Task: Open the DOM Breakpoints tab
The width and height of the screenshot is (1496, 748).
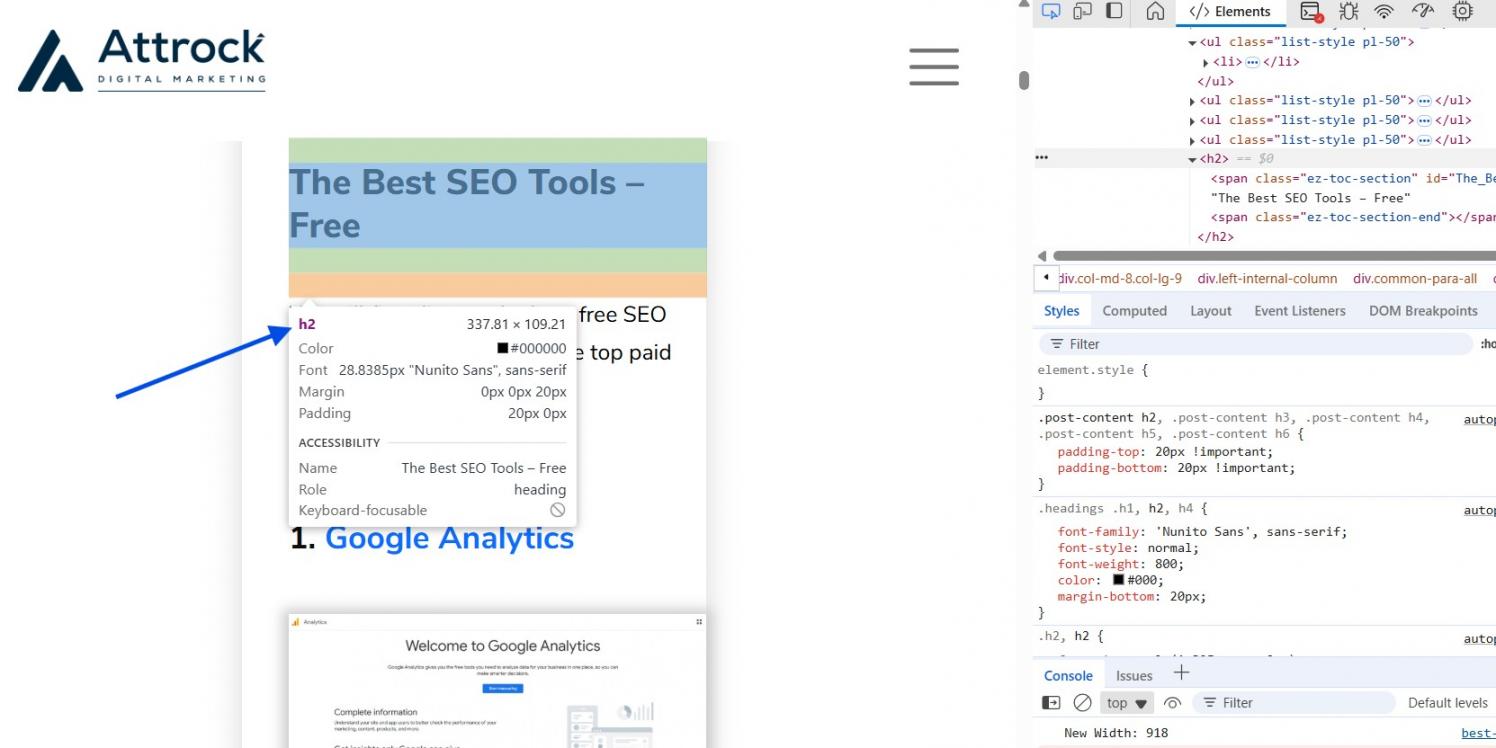Action: click(x=1423, y=311)
